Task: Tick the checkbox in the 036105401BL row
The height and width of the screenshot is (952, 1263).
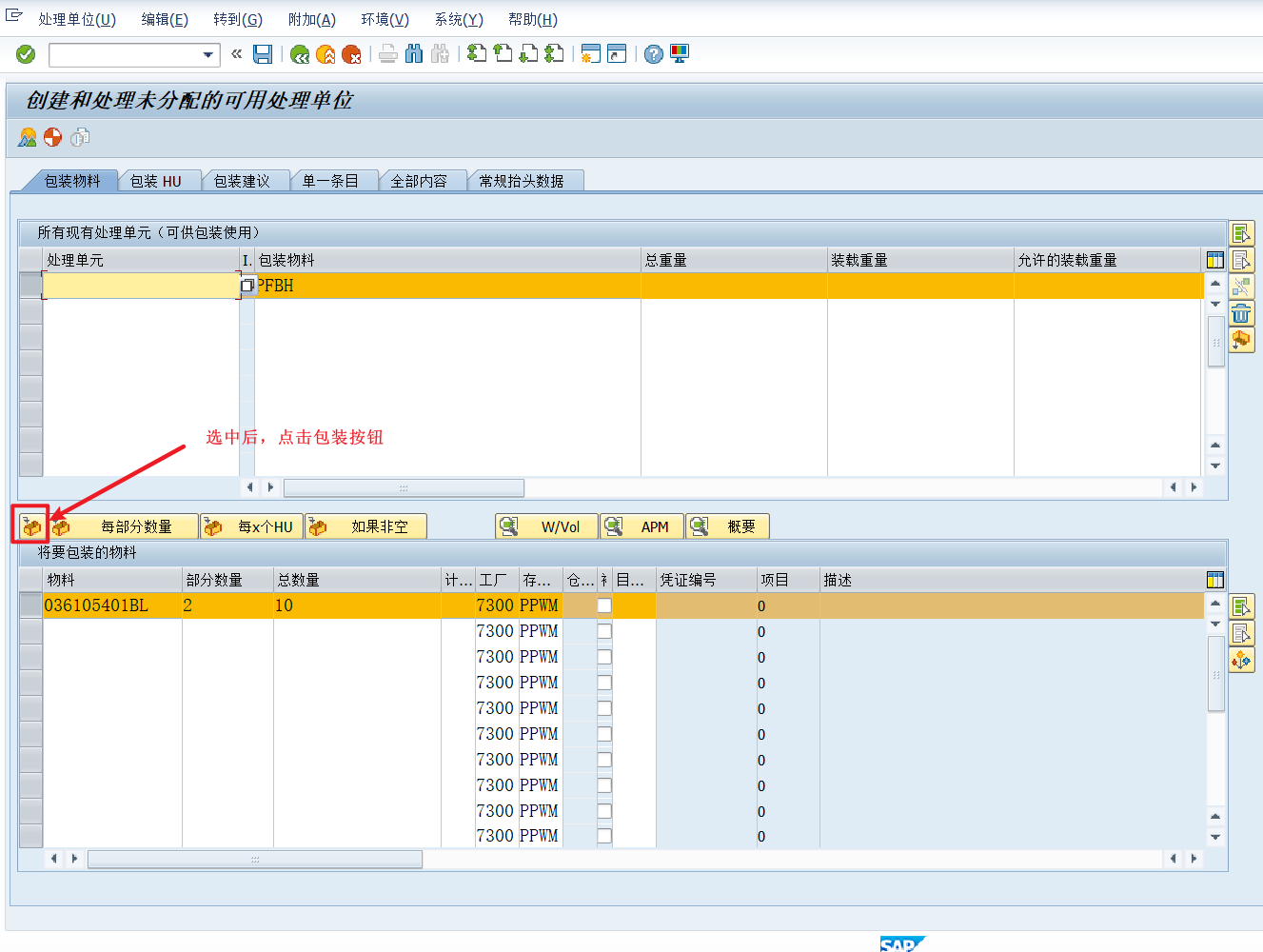Action: click(x=604, y=605)
